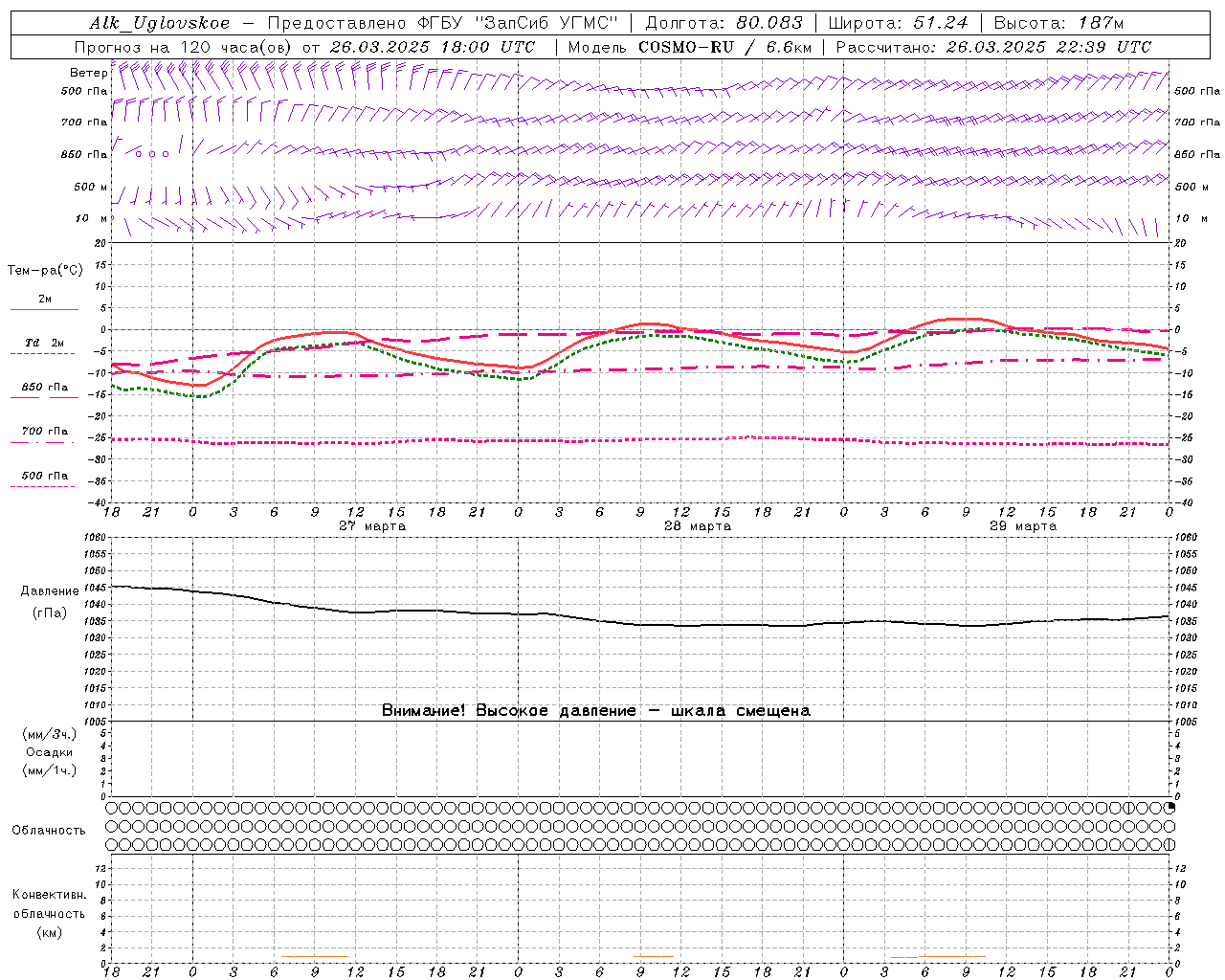
Task: Click the Облачность cloudiness label
Action: coord(49,831)
